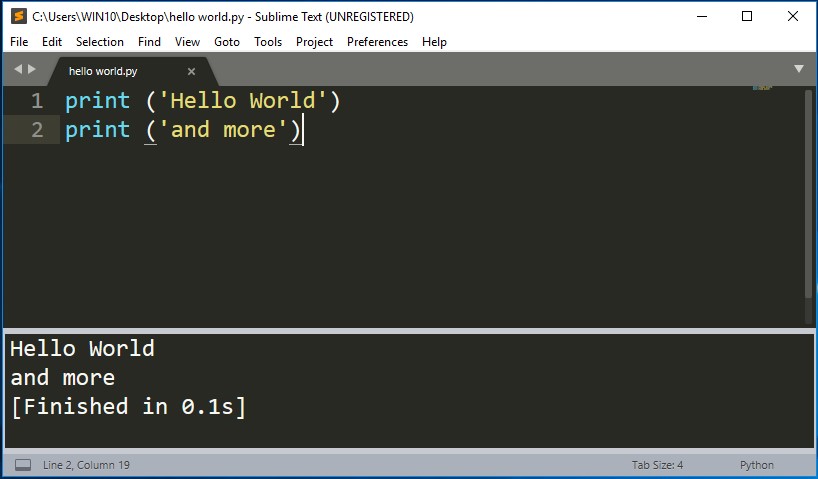Open the File menu

point(19,42)
